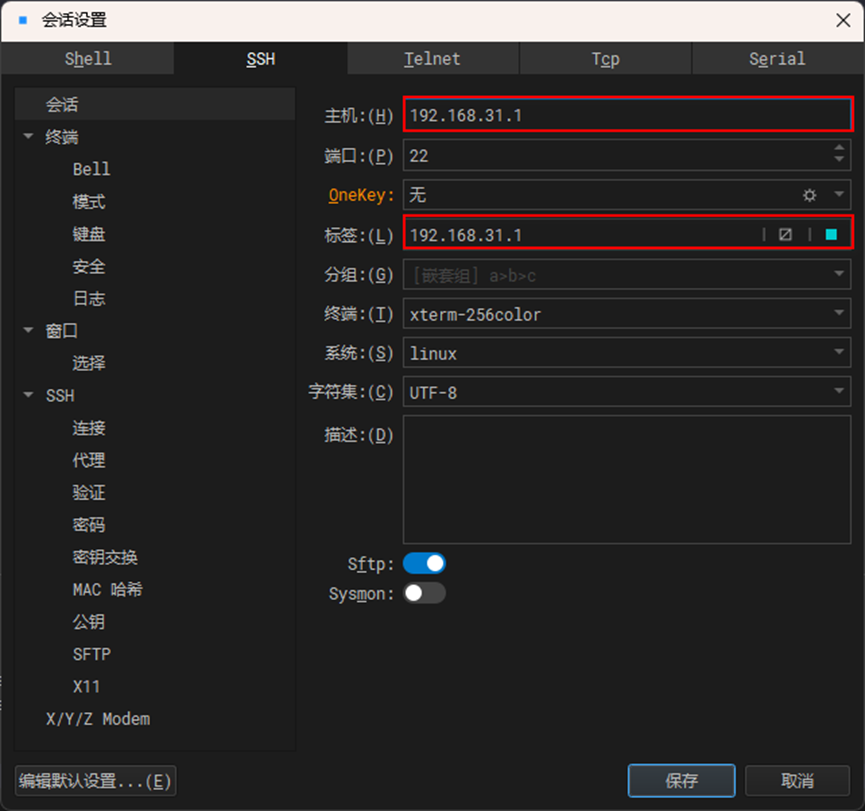Viewport: 865px width, 811px height.
Task: Enable the Sysmon toggle
Action: coord(424,592)
